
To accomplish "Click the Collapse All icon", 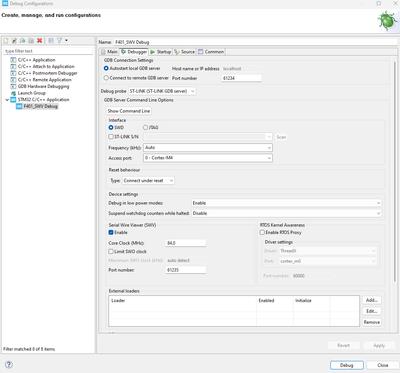I will pyautogui.click(x=51, y=41).
